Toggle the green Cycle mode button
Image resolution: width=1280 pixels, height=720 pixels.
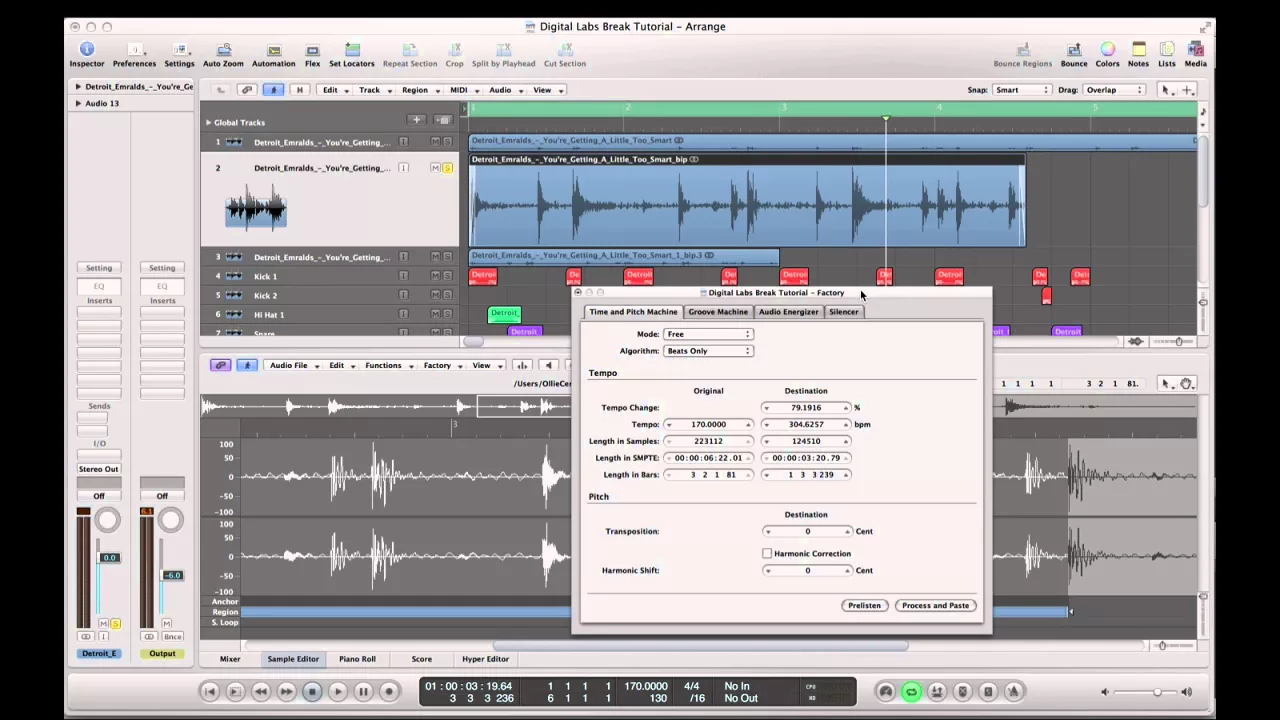tap(911, 691)
